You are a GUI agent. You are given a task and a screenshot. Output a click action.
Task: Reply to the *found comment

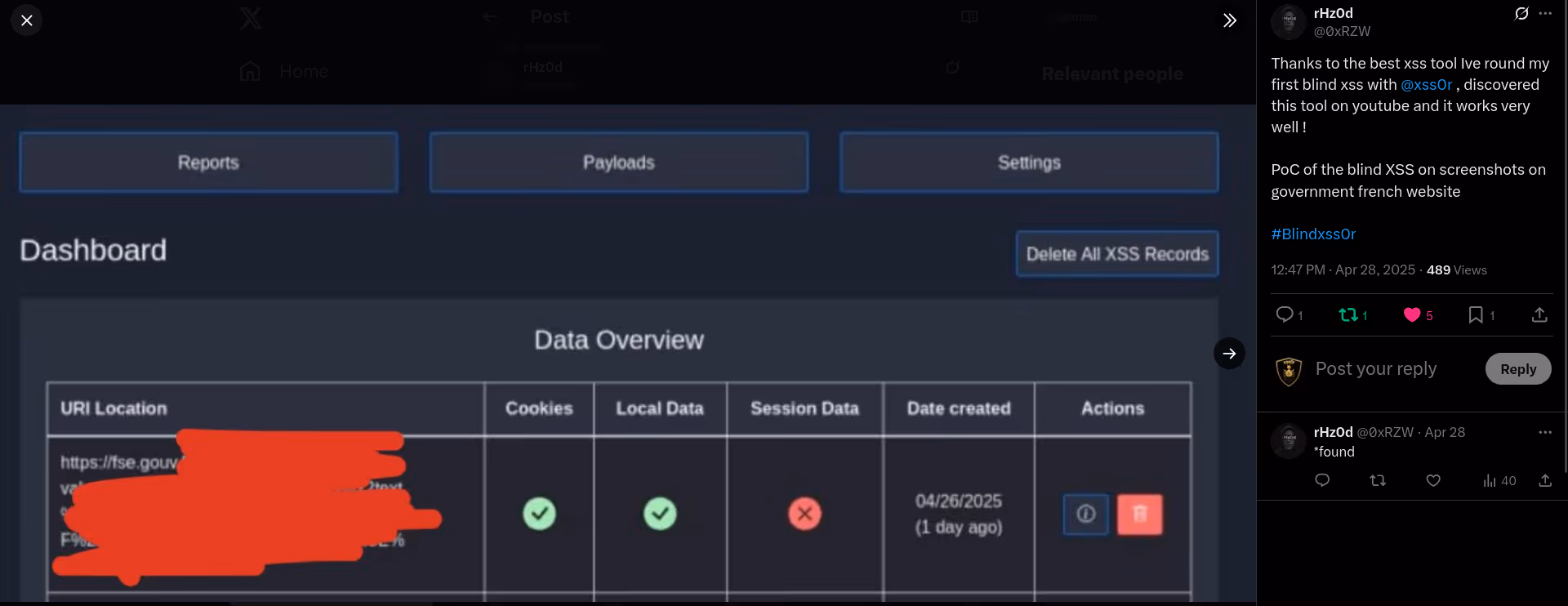1322,480
